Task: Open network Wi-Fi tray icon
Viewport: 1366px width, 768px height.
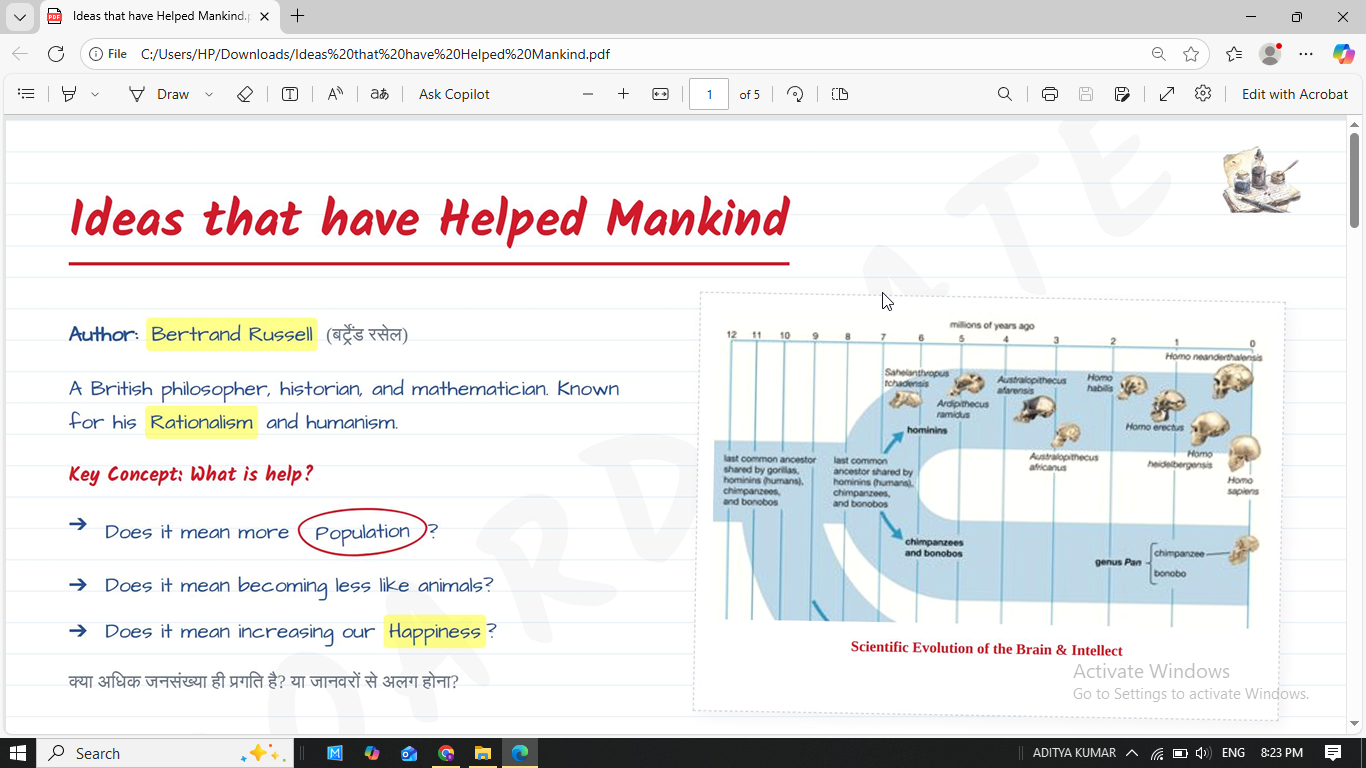Action: coord(1157,753)
